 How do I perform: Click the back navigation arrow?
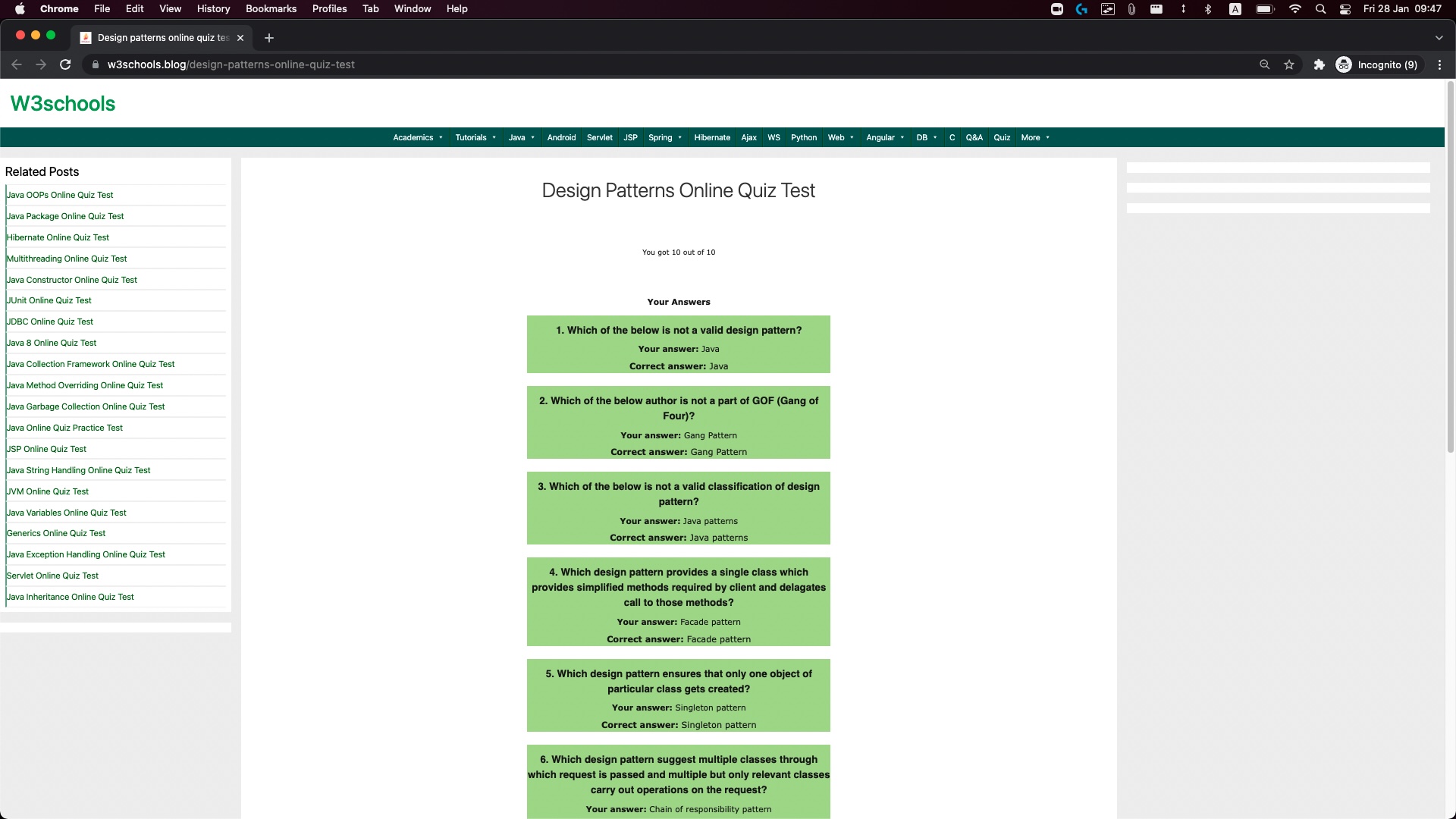coord(17,64)
